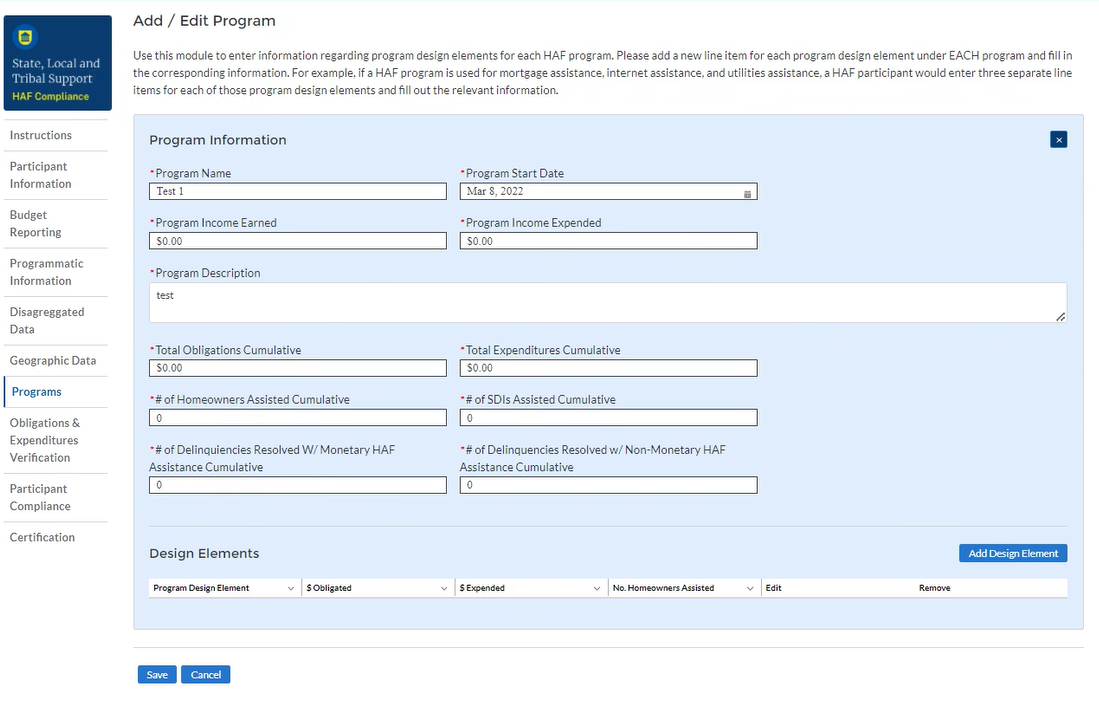Open the Program Start Date calendar picker

747,192
